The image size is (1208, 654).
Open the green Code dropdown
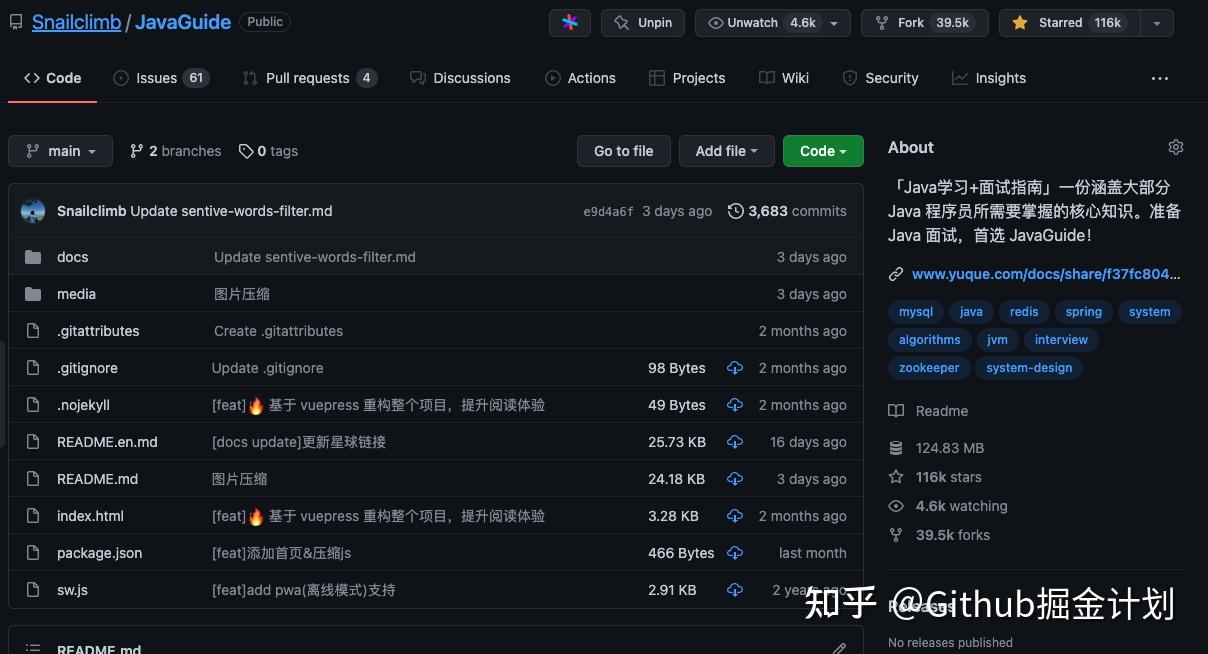[822, 151]
